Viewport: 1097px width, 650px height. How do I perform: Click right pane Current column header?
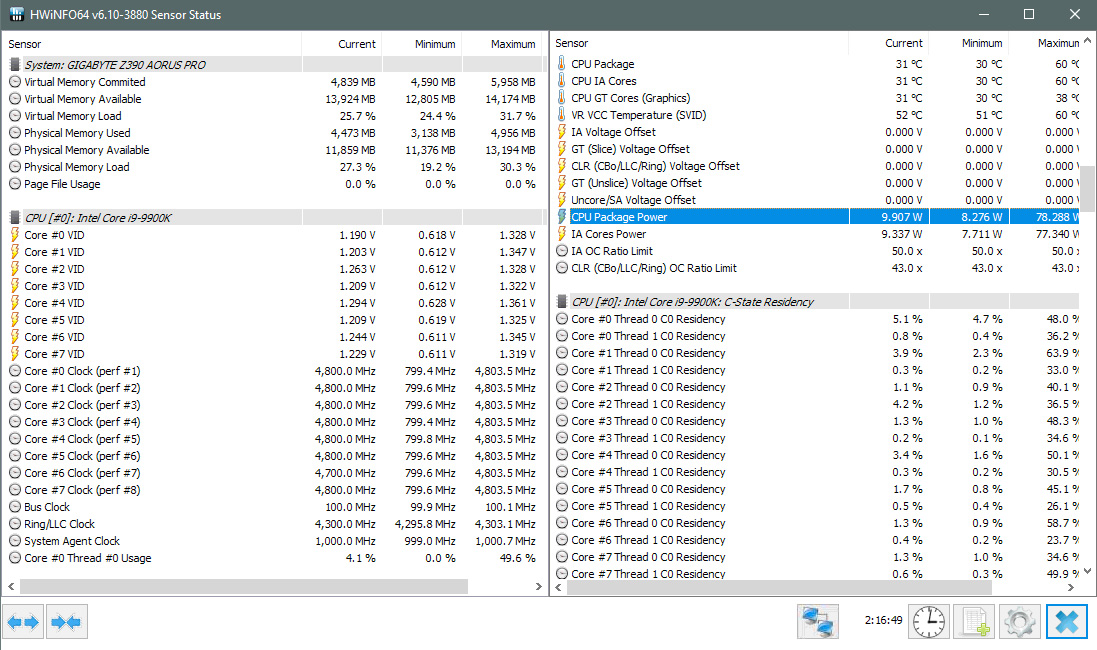click(x=889, y=43)
